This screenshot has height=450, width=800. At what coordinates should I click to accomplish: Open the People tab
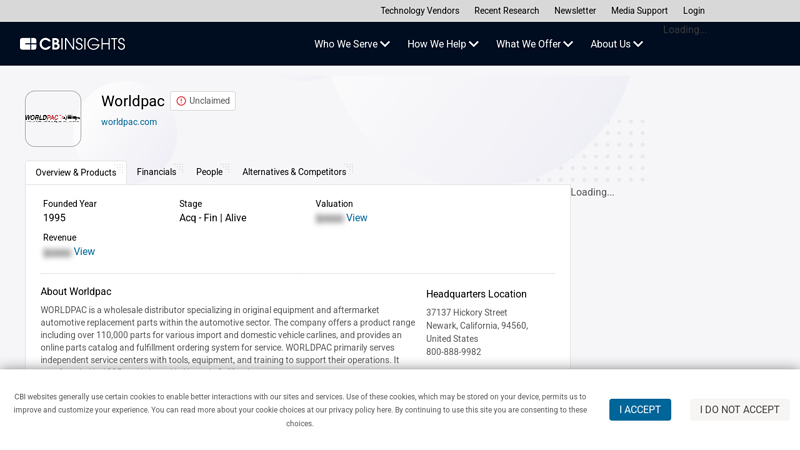click(x=209, y=172)
